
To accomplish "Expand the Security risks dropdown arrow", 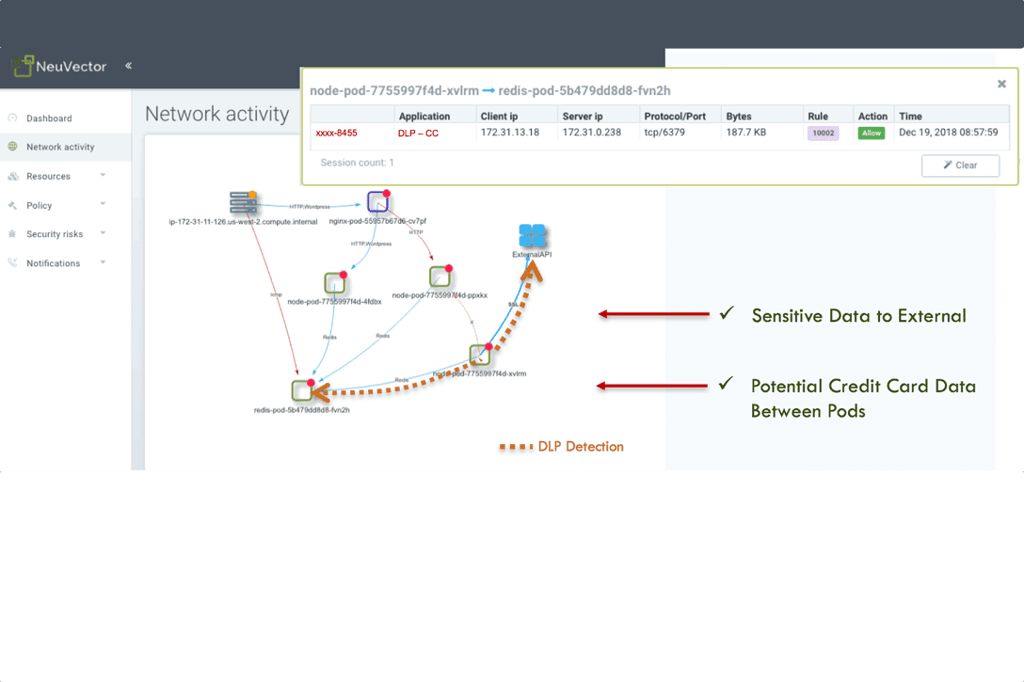I will pos(103,233).
